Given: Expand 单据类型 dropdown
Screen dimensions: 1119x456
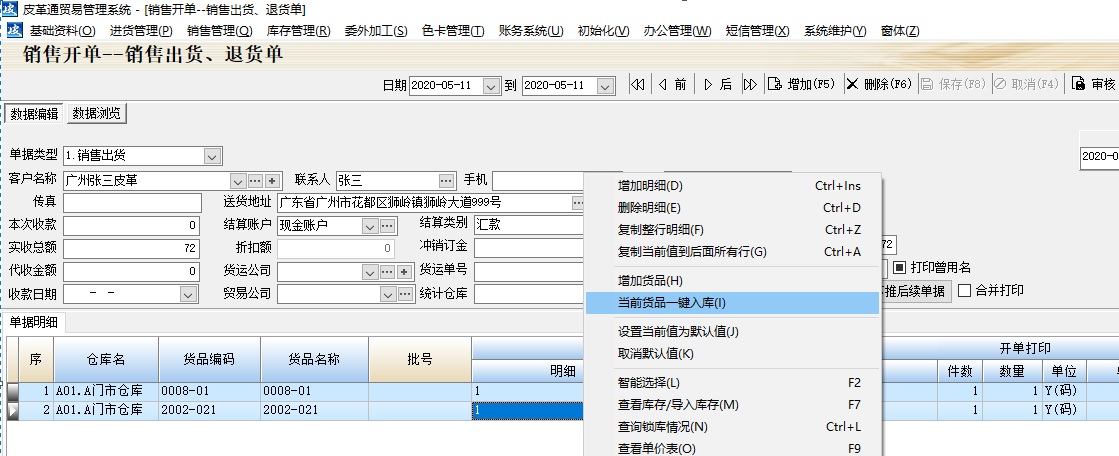Looking at the screenshot, I should pos(212,156).
